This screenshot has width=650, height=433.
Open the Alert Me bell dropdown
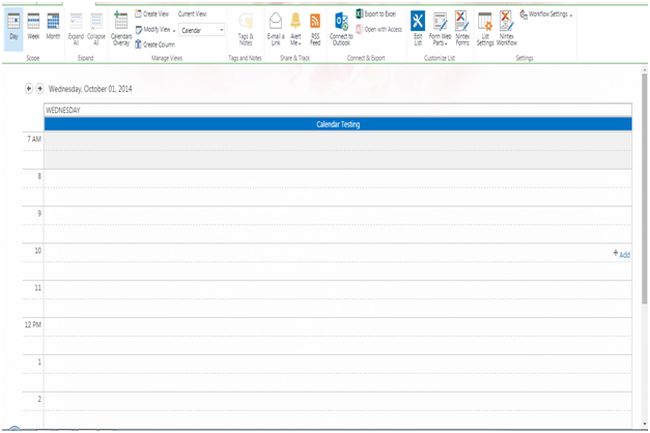click(296, 29)
